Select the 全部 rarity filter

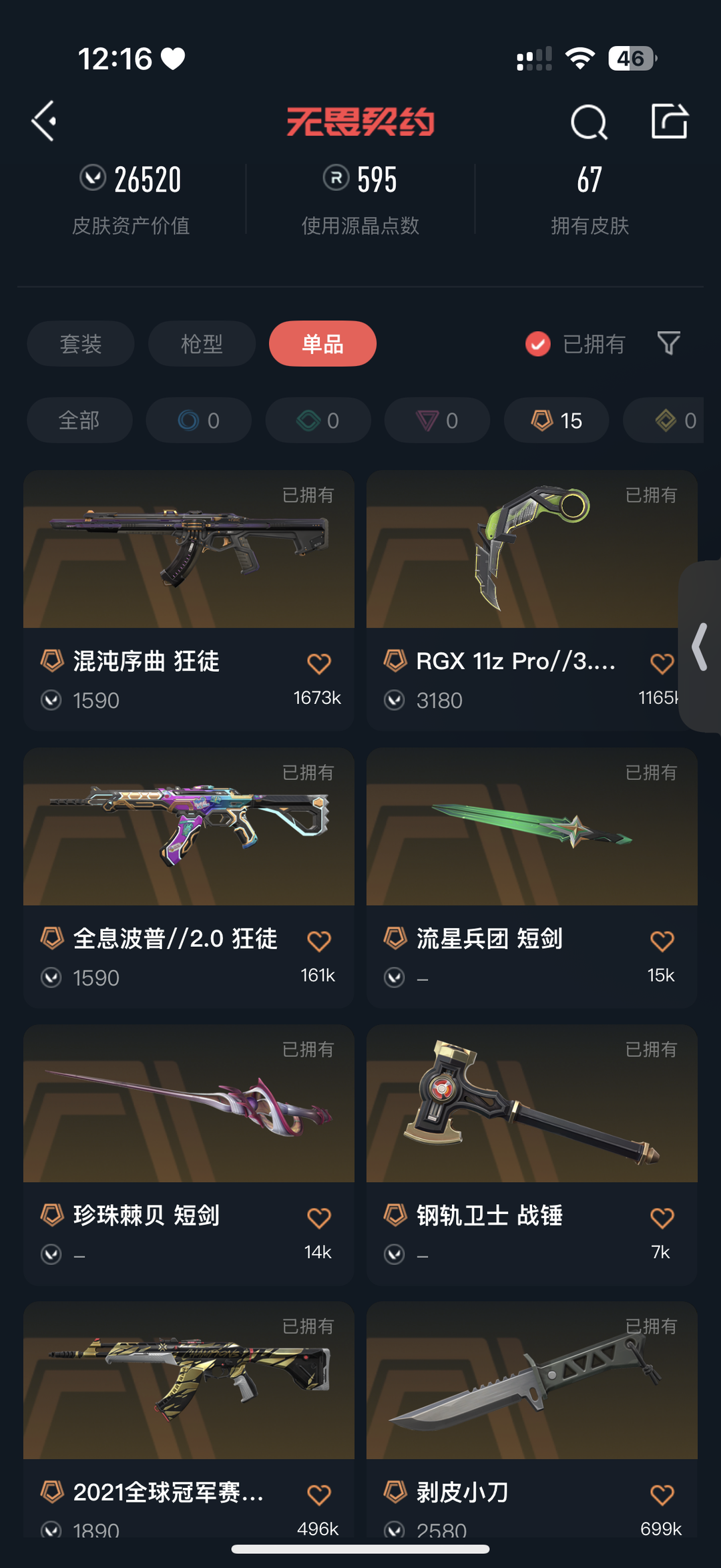(x=79, y=420)
